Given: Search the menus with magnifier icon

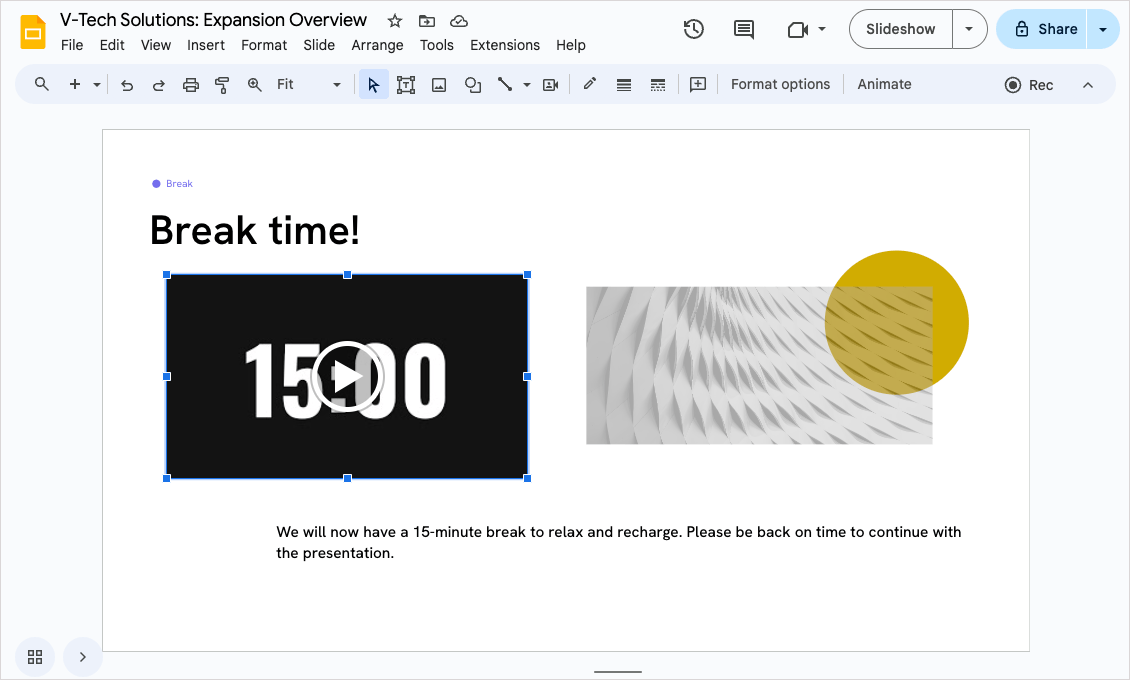Looking at the screenshot, I should point(42,84).
